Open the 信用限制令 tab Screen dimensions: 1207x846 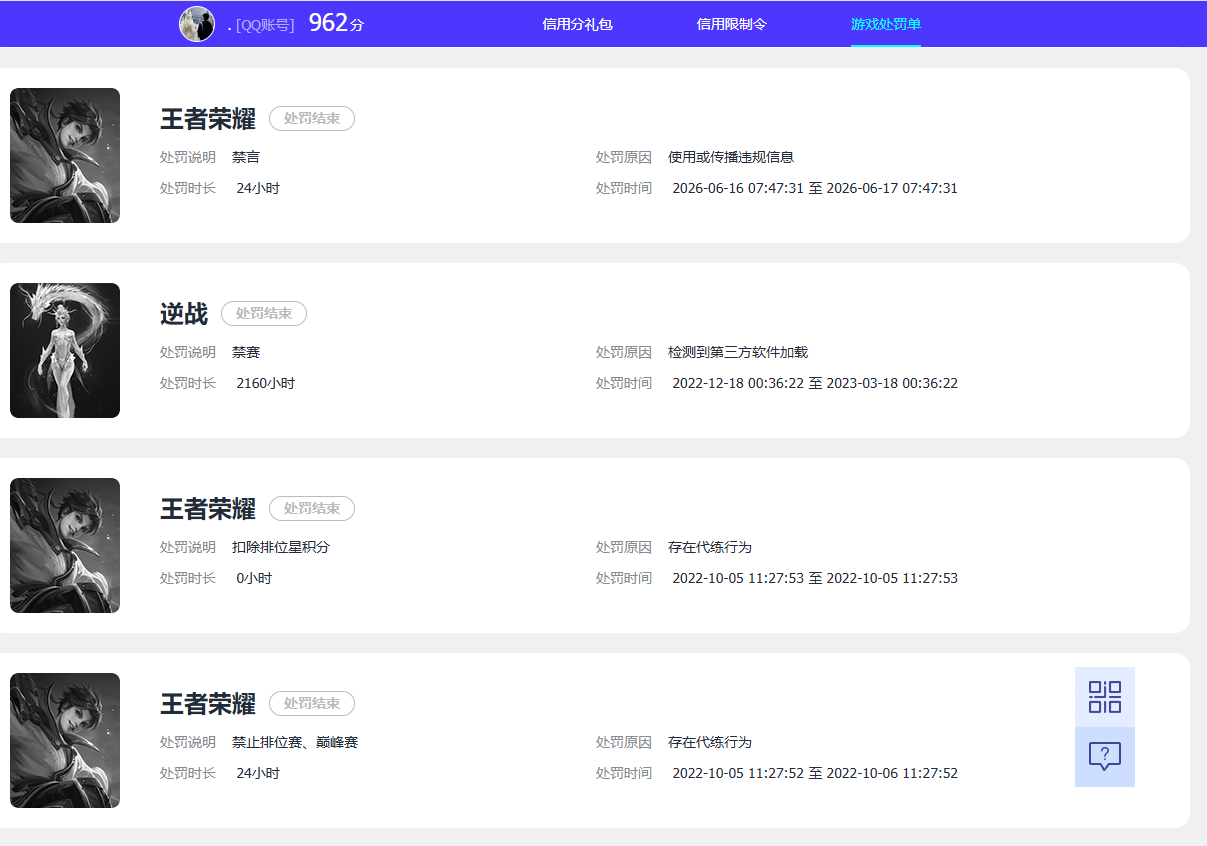732,24
